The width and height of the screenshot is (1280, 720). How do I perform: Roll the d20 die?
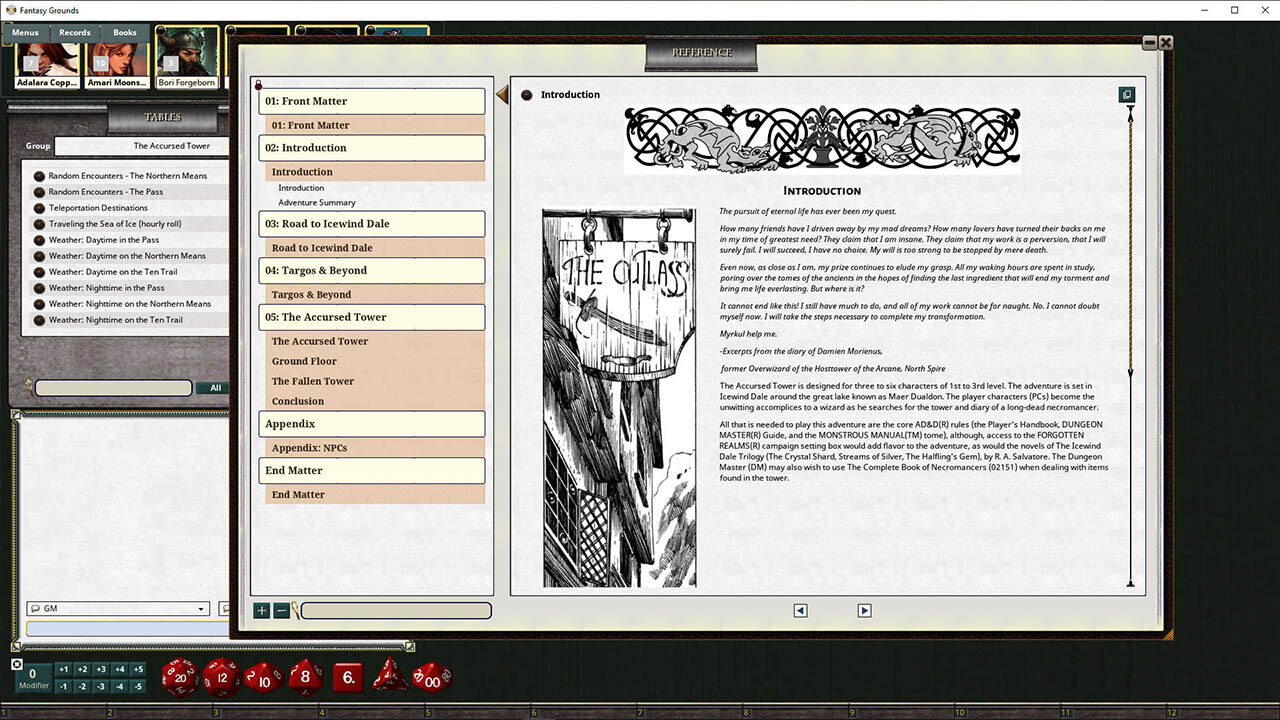[181, 677]
